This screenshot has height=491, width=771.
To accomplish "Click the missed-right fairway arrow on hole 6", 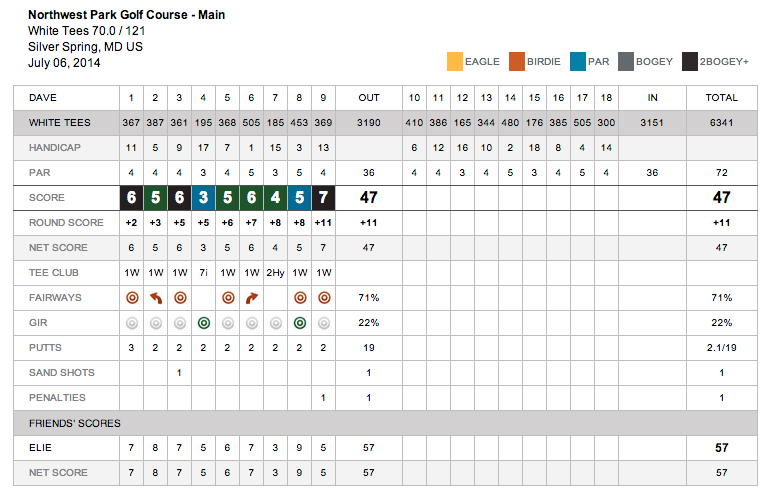I will click(251, 297).
